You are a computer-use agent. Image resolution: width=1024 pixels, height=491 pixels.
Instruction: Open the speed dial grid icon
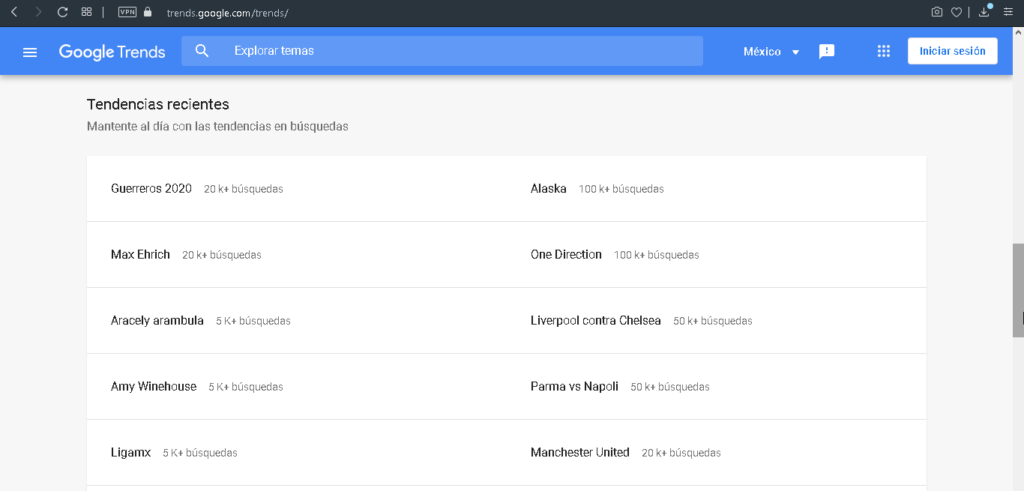(86, 12)
